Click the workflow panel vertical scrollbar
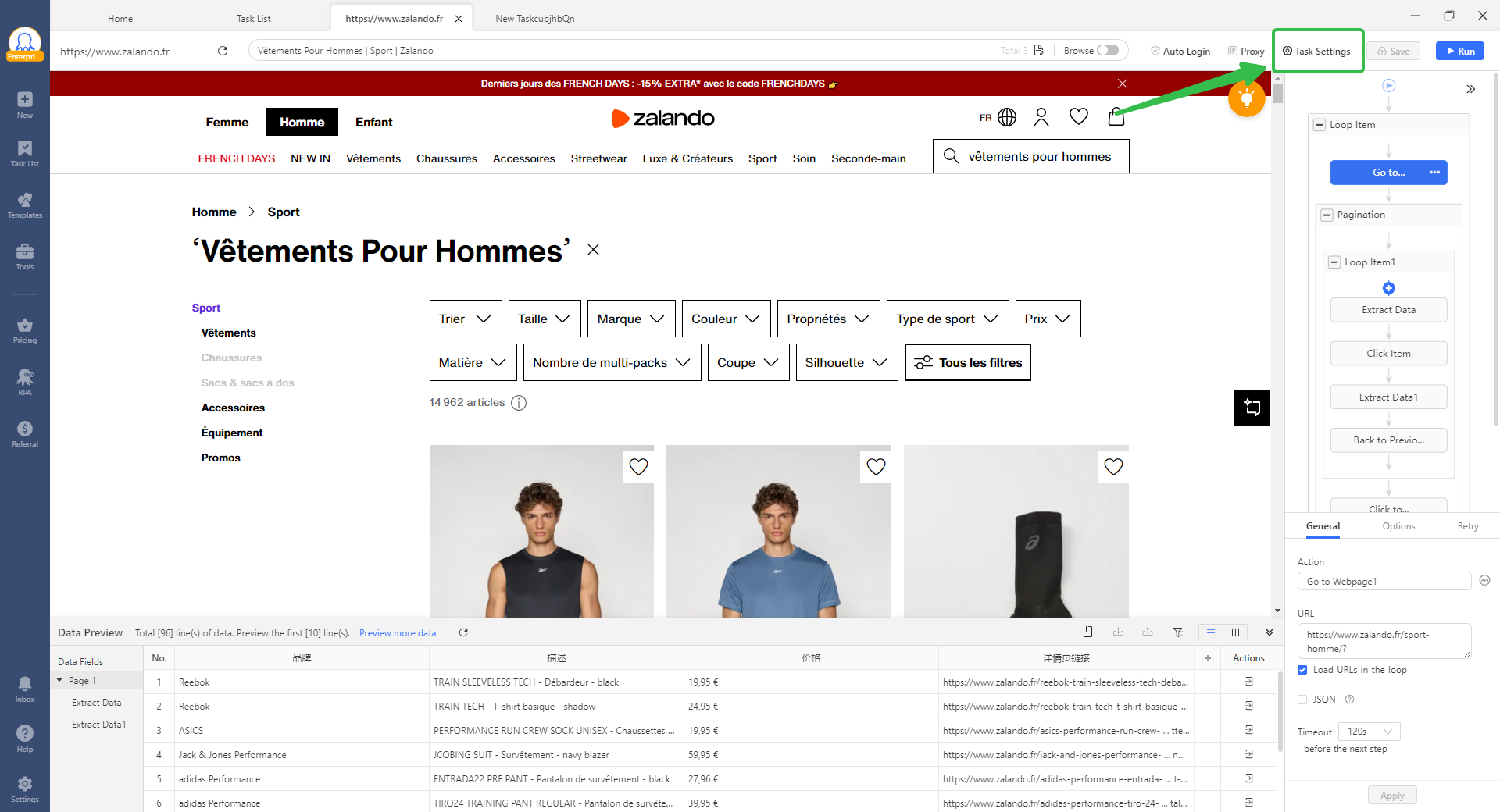This screenshot has width=1500, height=812. point(1495,250)
